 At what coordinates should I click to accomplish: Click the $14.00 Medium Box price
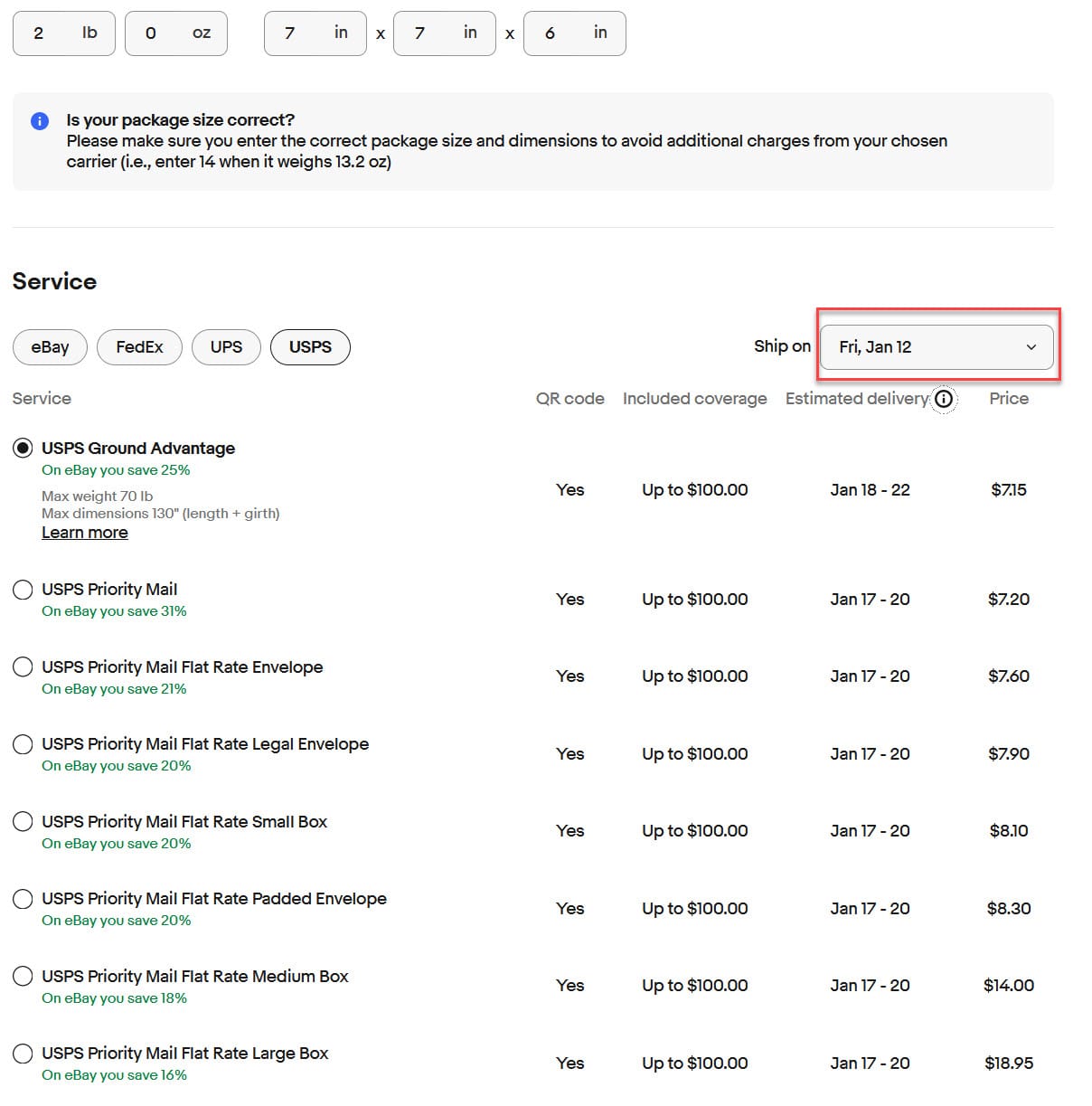click(x=1009, y=986)
